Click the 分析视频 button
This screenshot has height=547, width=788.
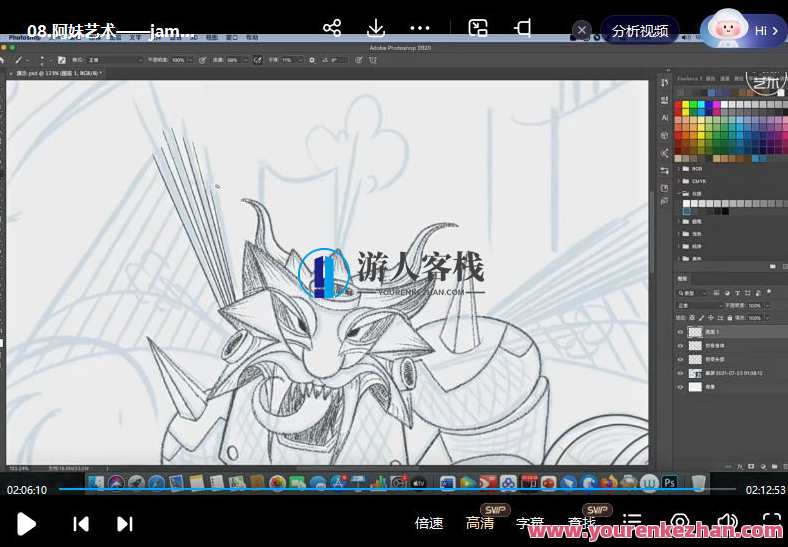(x=640, y=31)
